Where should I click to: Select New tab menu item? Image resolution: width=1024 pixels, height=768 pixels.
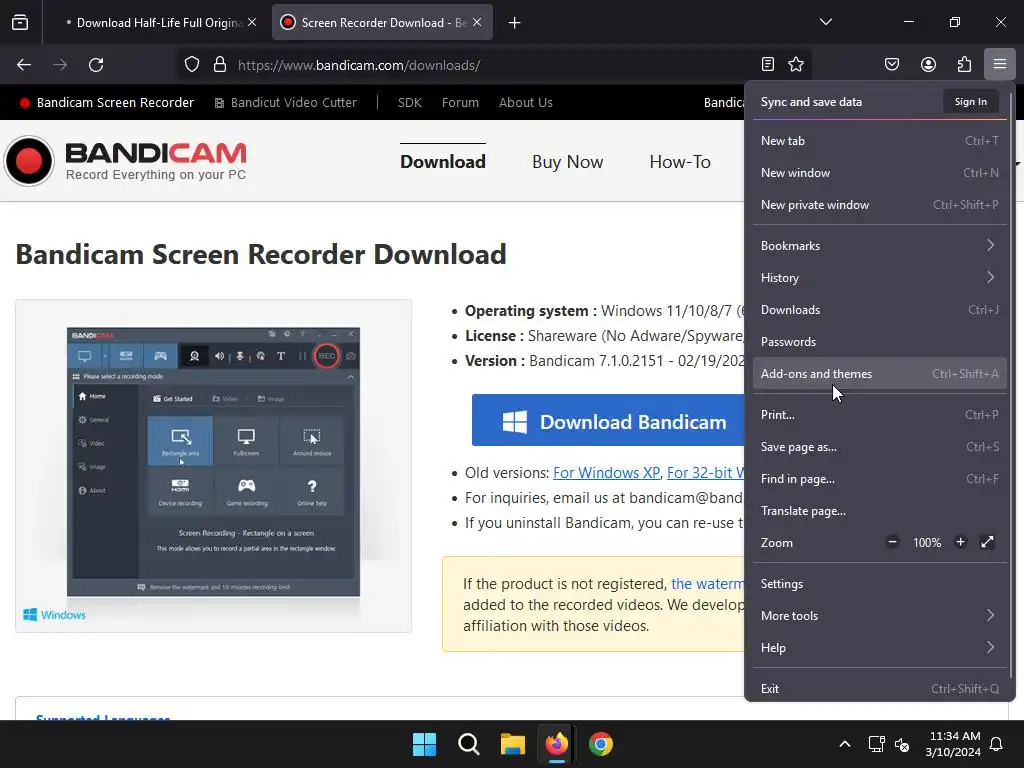(880, 140)
